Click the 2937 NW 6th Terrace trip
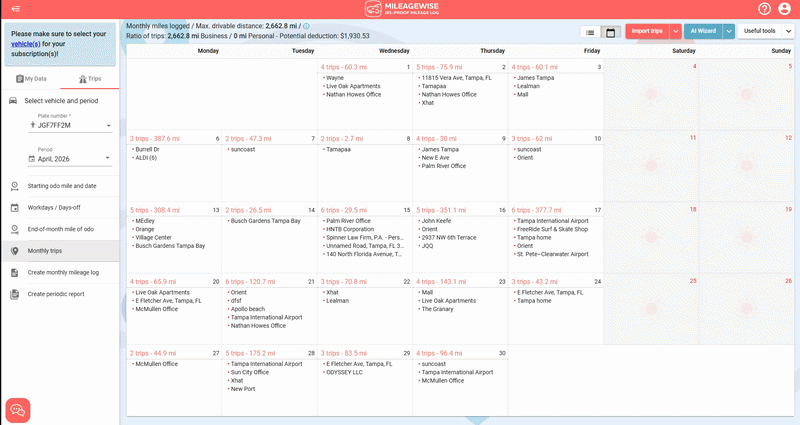 pos(448,237)
